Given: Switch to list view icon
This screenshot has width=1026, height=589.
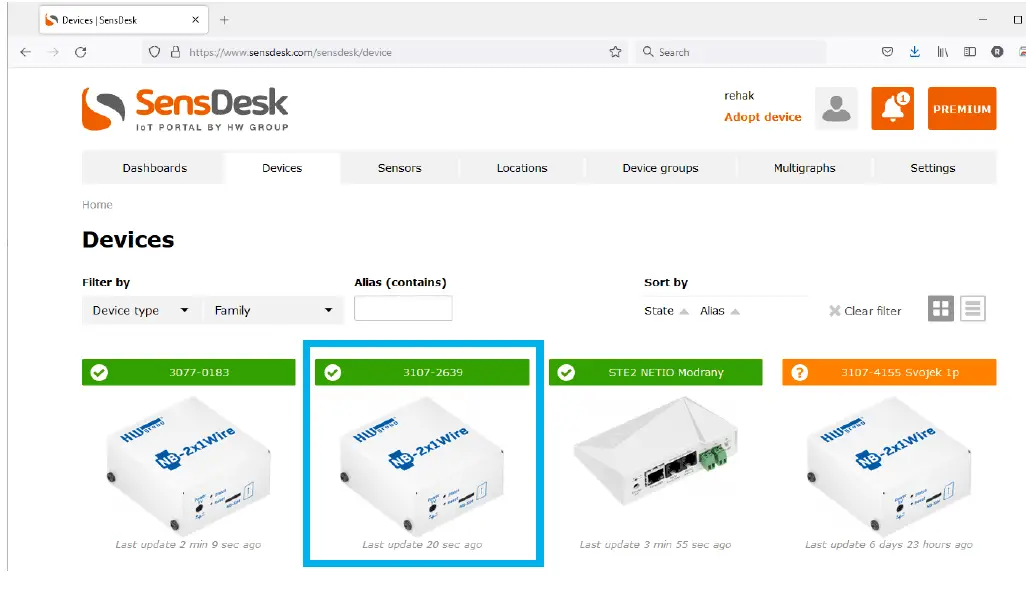Looking at the screenshot, I should [x=973, y=308].
